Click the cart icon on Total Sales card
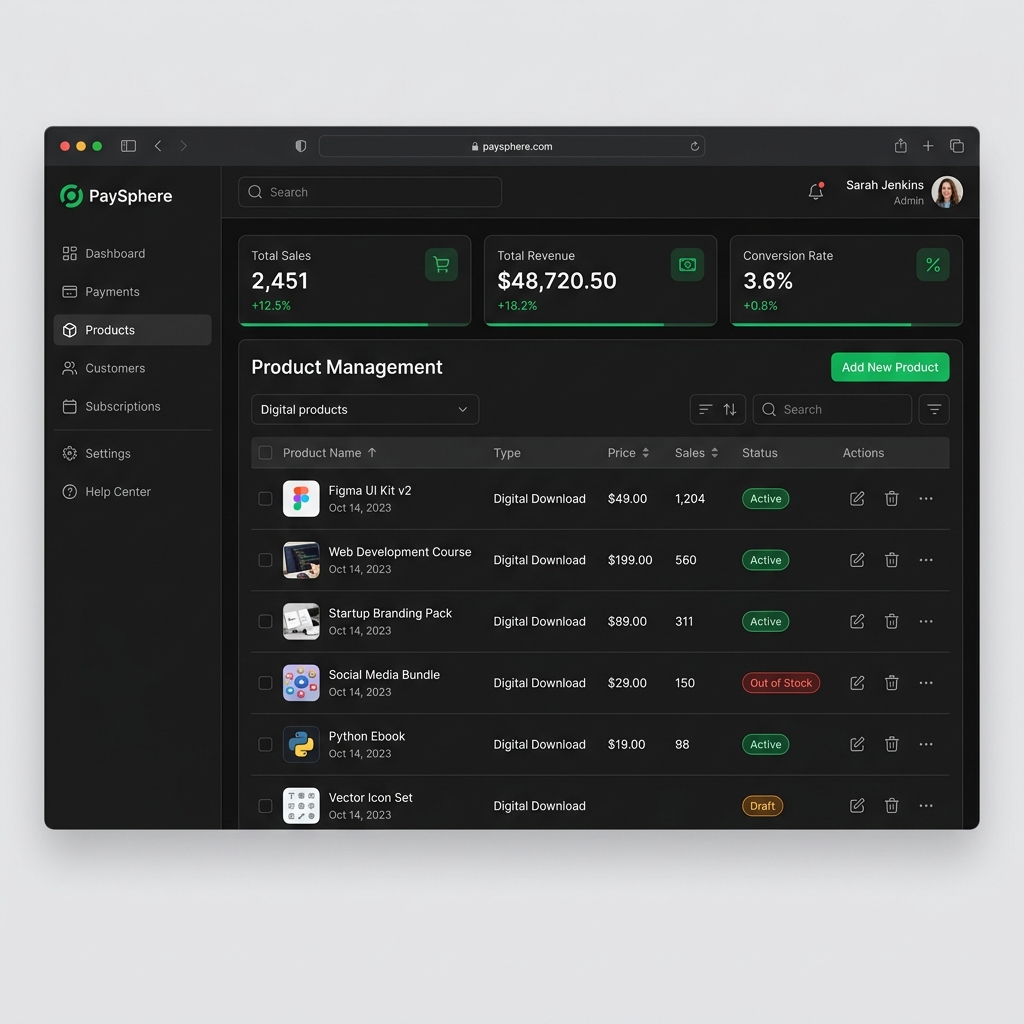The image size is (1024, 1024). (441, 265)
